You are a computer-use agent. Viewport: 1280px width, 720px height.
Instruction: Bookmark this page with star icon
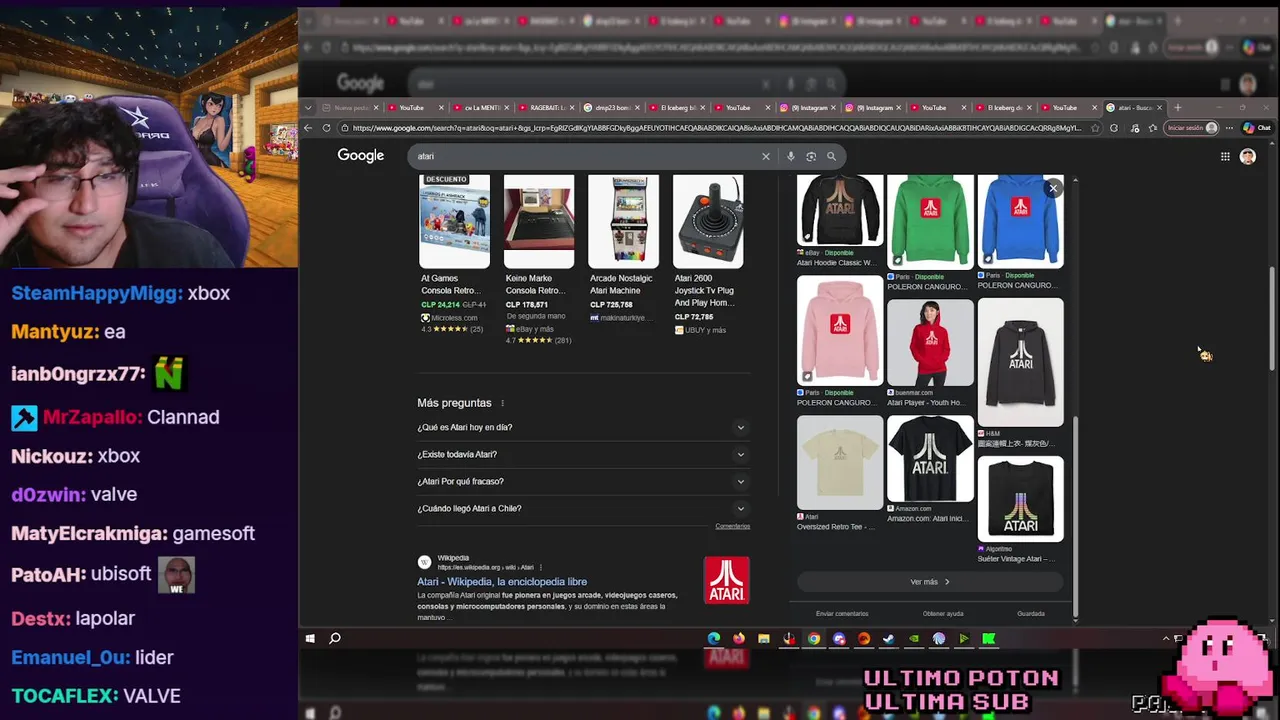1095,128
